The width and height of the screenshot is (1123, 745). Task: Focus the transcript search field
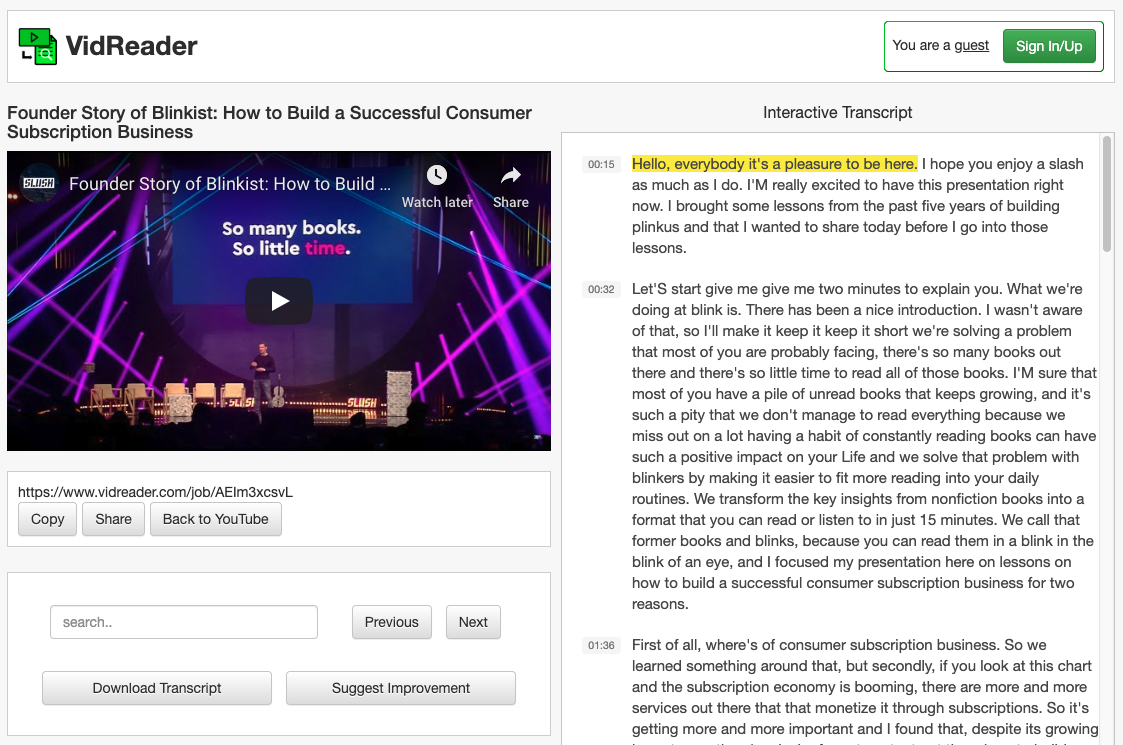184,622
